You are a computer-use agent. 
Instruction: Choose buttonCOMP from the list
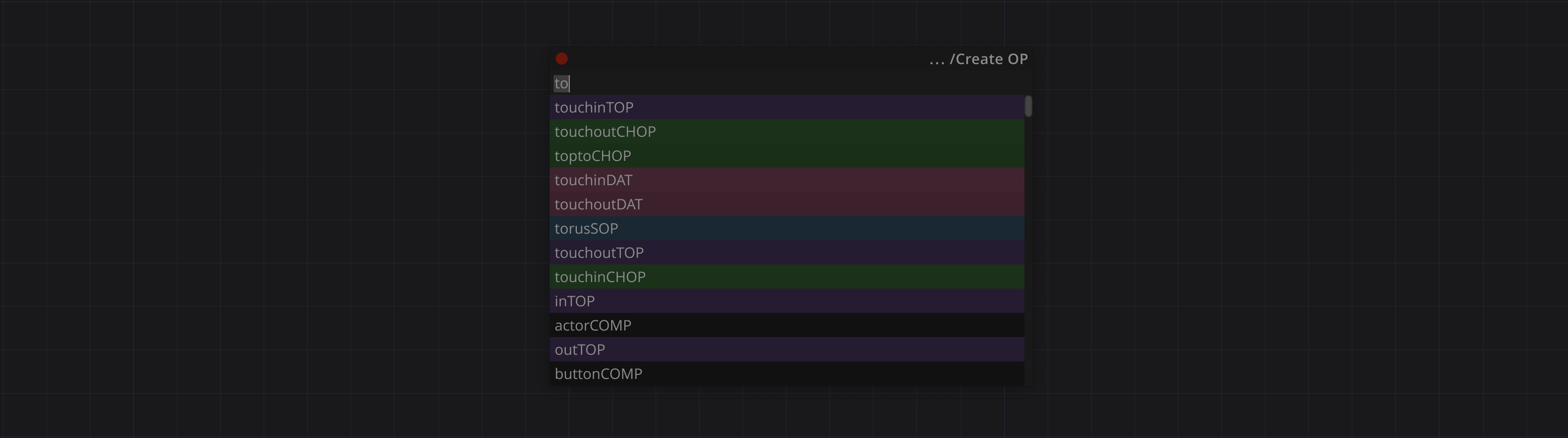click(x=598, y=373)
